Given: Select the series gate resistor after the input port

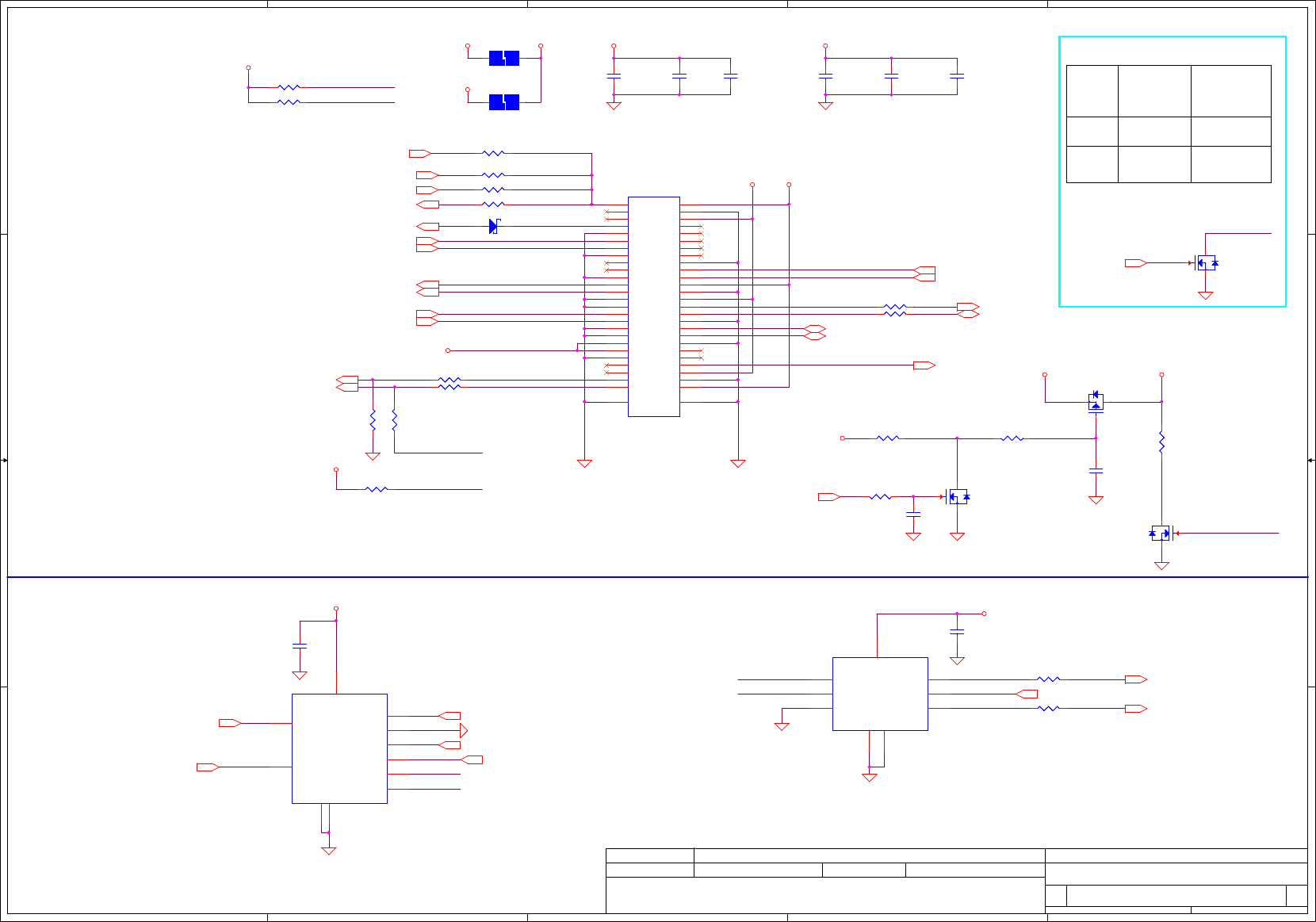Looking at the screenshot, I should pyautogui.click(x=881, y=497).
